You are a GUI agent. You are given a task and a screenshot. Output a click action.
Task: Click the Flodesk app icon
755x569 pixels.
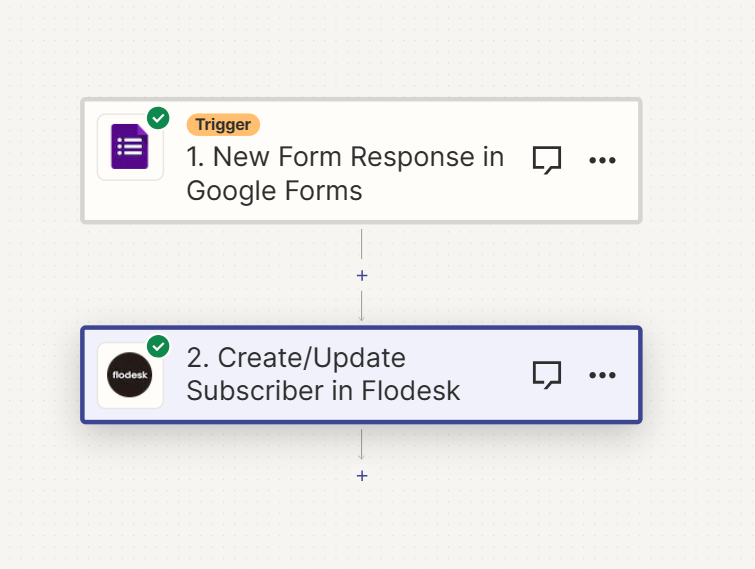tap(130, 375)
